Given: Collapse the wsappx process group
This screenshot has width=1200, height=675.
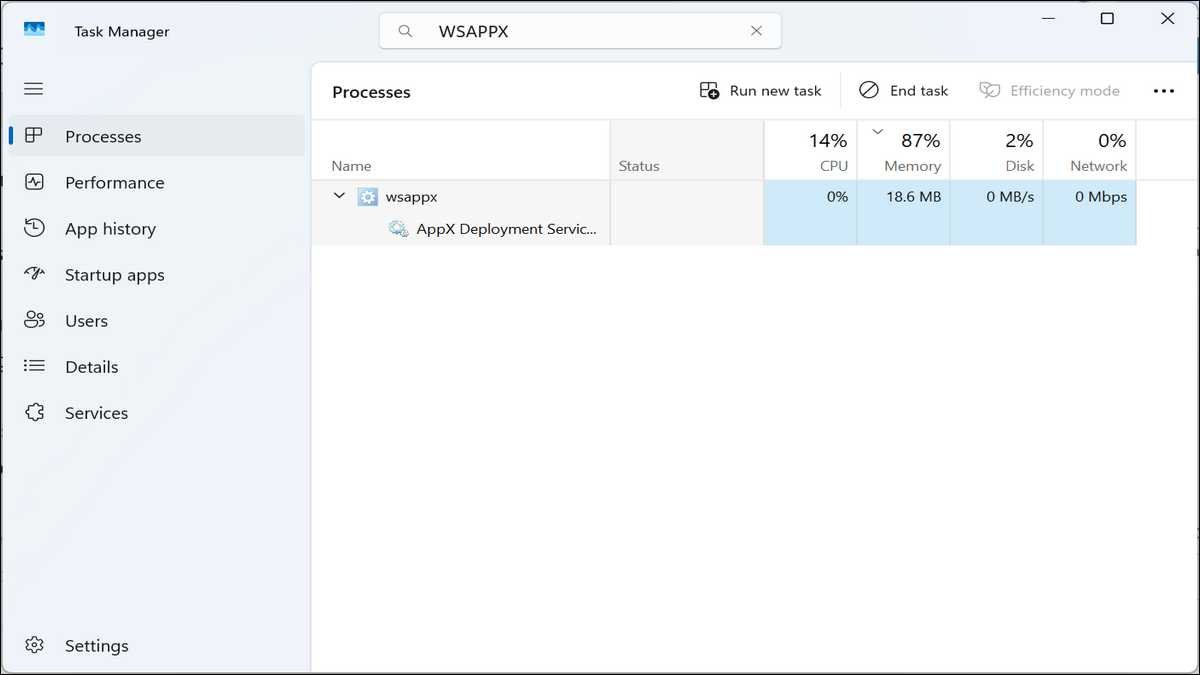Looking at the screenshot, I should [339, 196].
